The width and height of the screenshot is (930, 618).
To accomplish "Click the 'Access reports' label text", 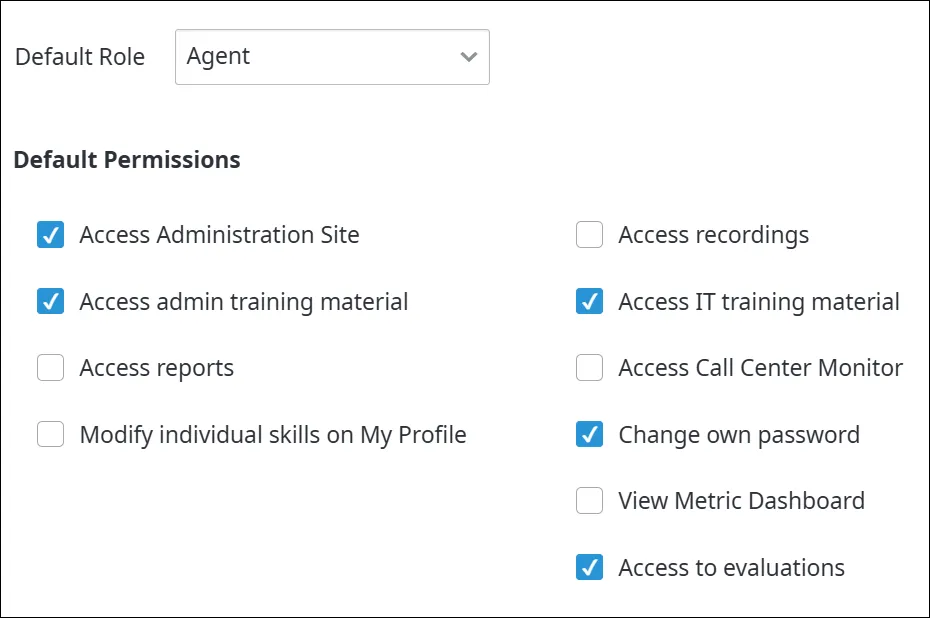I will pyautogui.click(x=157, y=368).
